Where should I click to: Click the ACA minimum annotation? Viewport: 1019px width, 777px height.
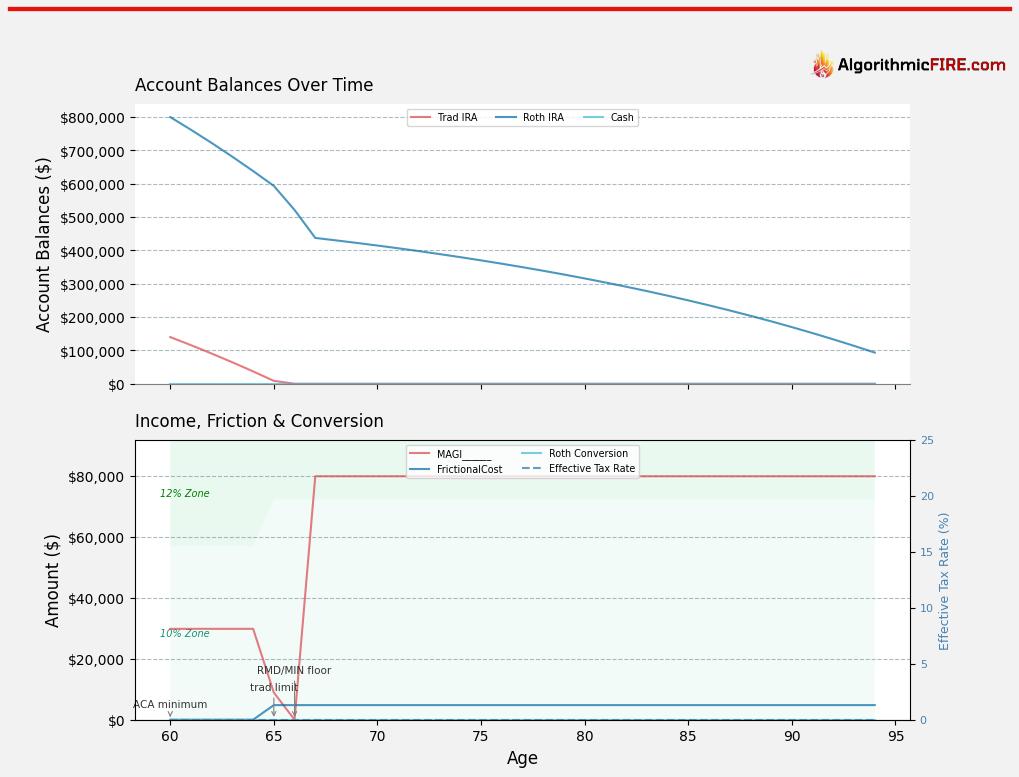coord(170,705)
